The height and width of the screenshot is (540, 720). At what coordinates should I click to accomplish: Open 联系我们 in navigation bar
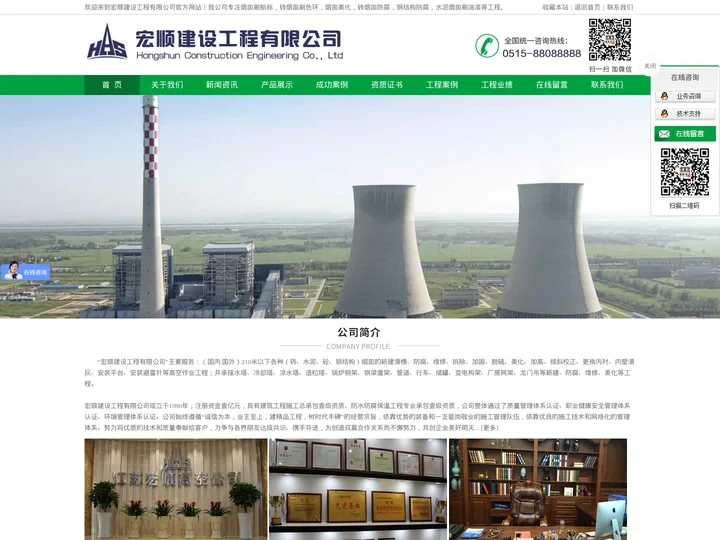[x=607, y=85]
